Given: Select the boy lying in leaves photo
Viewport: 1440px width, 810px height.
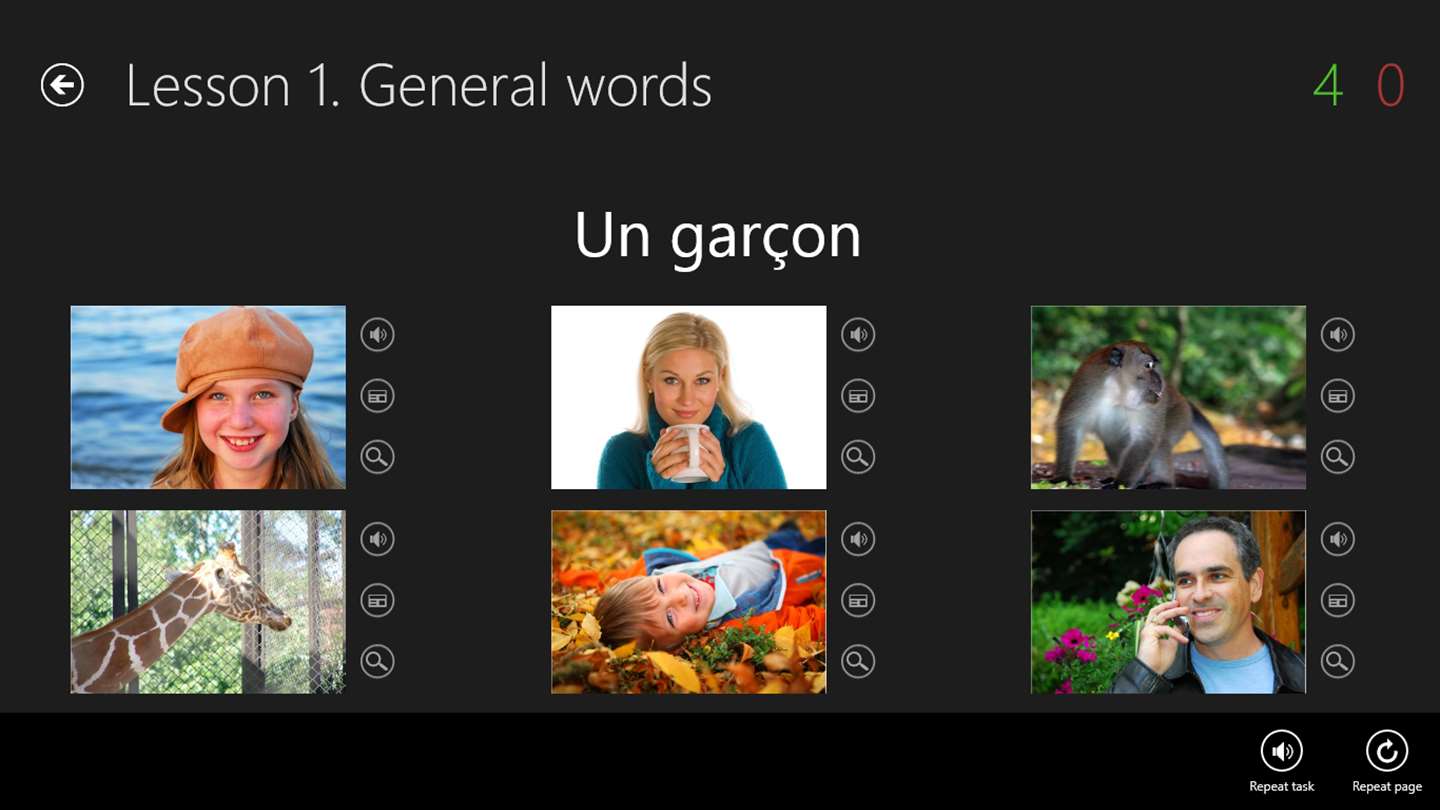Looking at the screenshot, I should (x=689, y=602).
